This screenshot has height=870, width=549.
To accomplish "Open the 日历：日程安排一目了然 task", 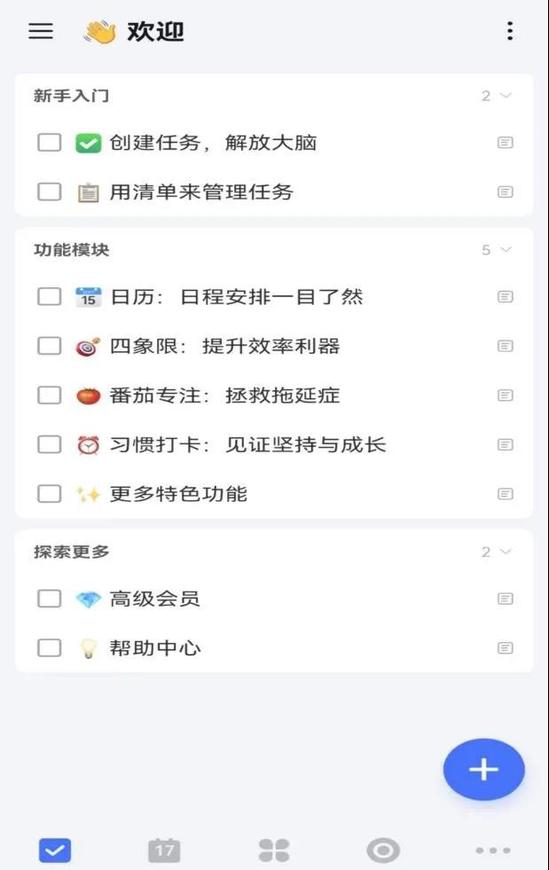I will (x=236, y=297).
